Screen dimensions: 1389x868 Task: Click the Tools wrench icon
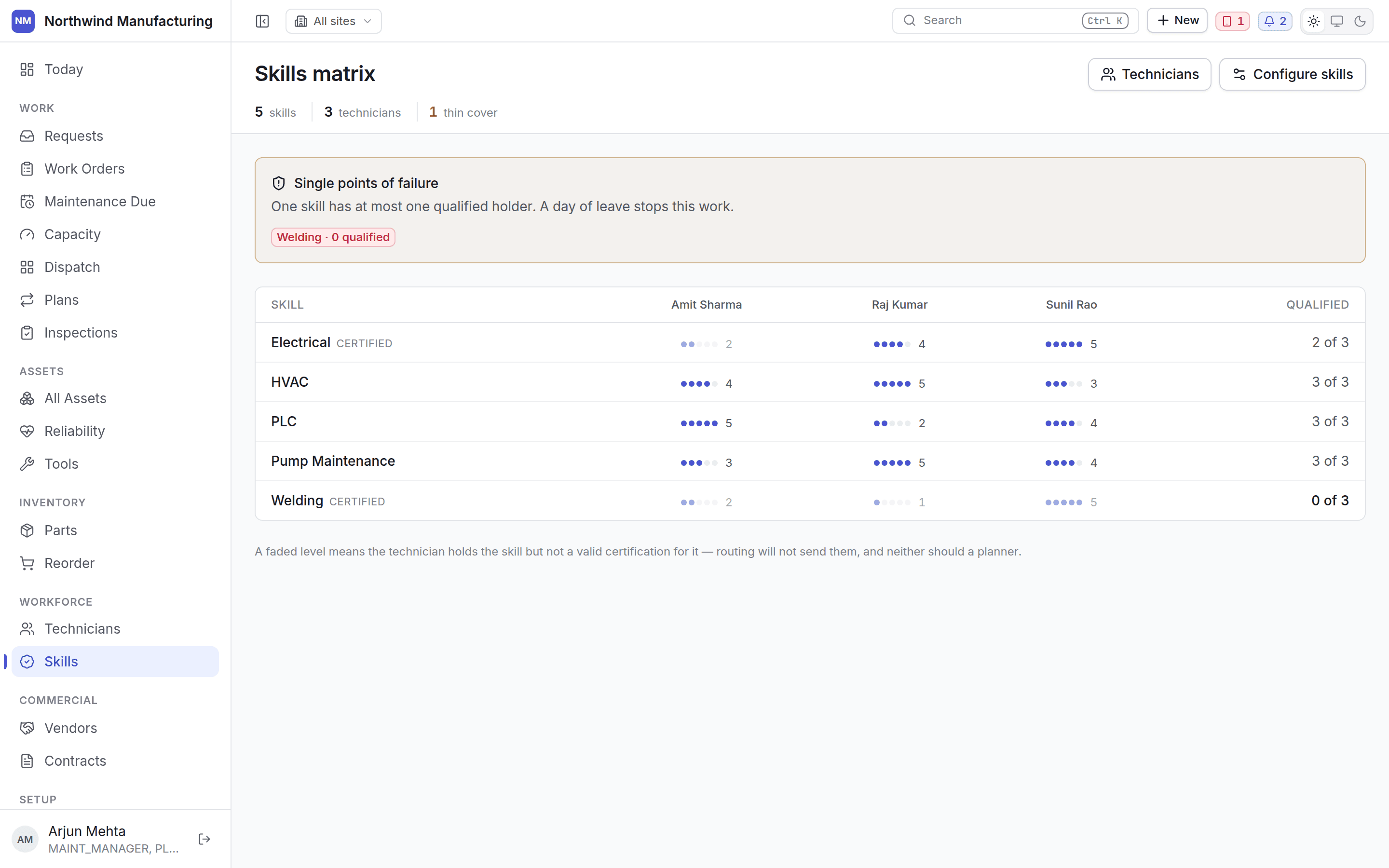(x=27, y=464)
